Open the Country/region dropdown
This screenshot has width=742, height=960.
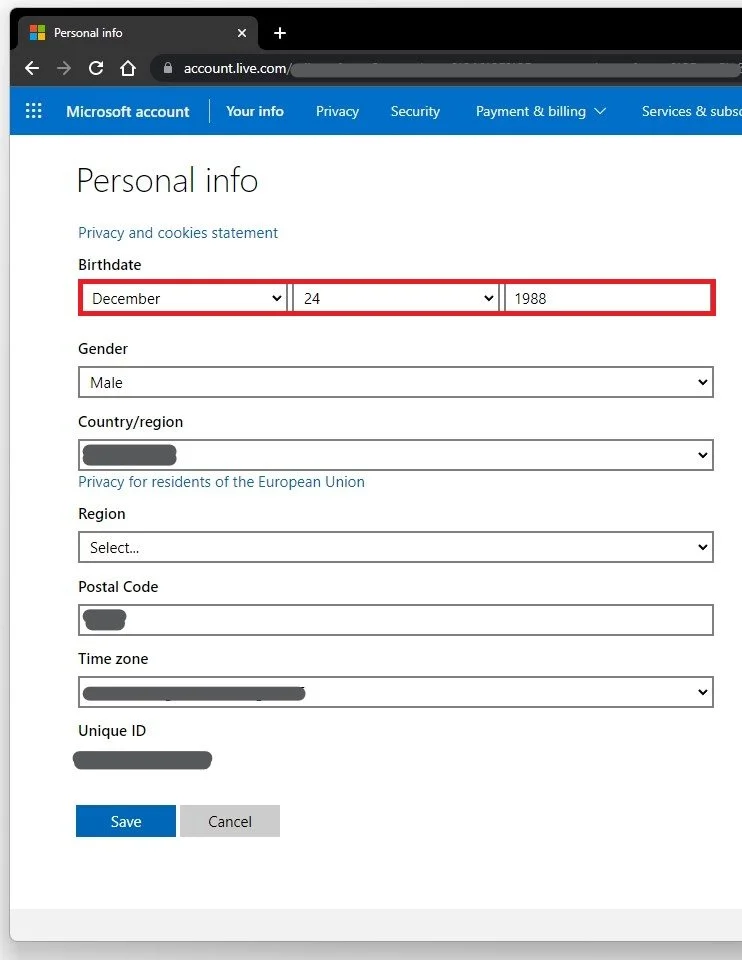click(x=395, y=455)
